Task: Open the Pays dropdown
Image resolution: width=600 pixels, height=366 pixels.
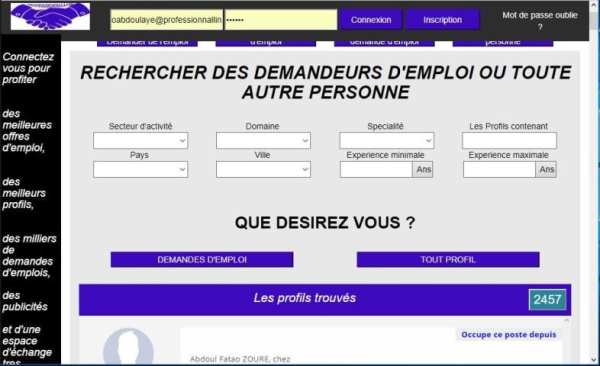Action: pyautogui.click(x=140, y=169)
